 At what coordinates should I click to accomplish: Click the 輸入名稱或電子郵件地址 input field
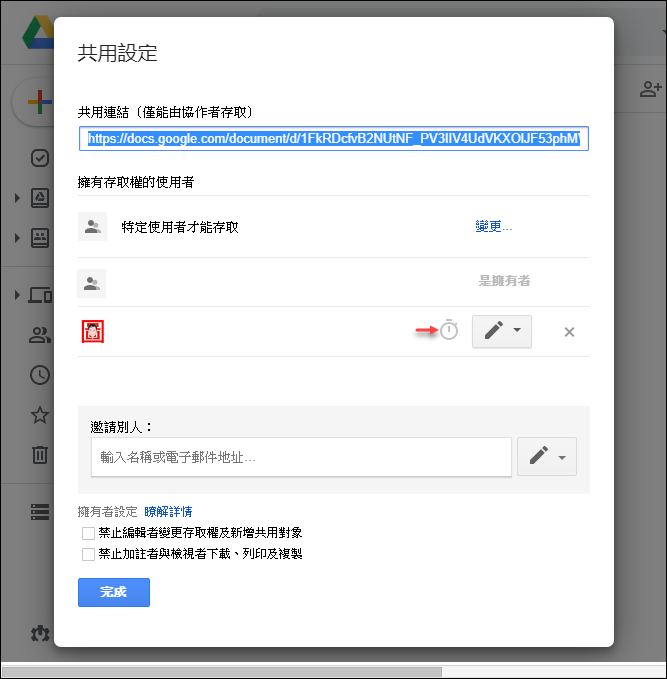tap(301, 457)
